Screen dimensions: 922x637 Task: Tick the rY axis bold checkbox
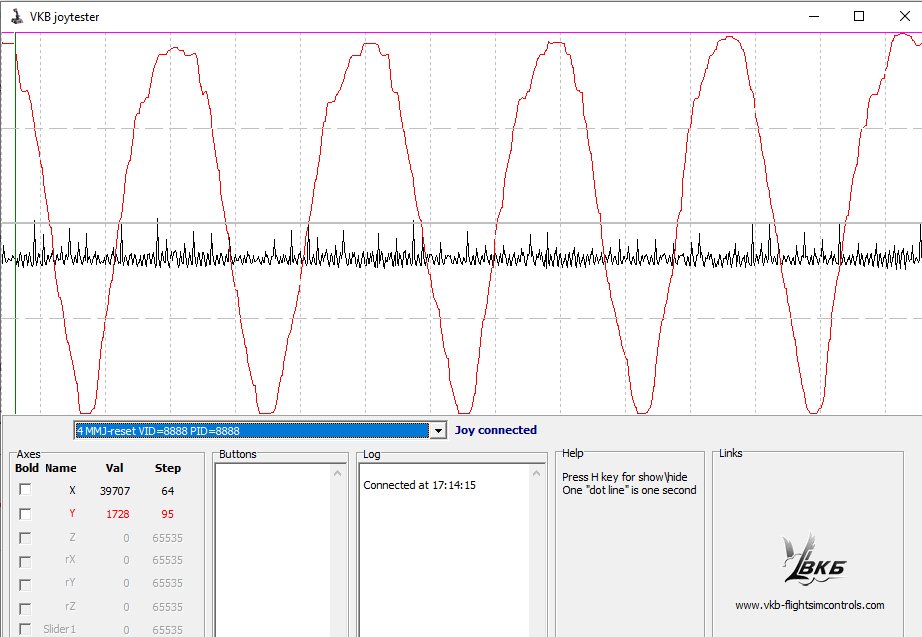click(x=25, y=584)
